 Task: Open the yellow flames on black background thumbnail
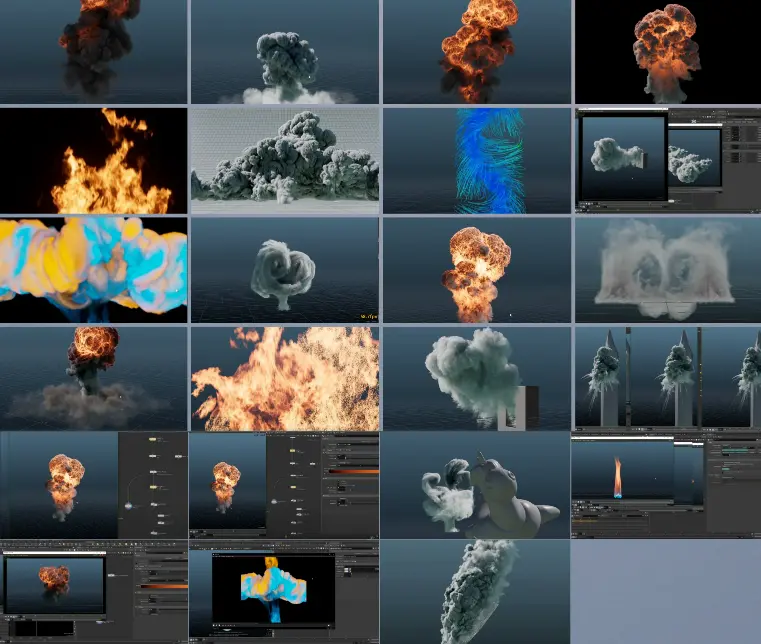click(x=93, y=161)
